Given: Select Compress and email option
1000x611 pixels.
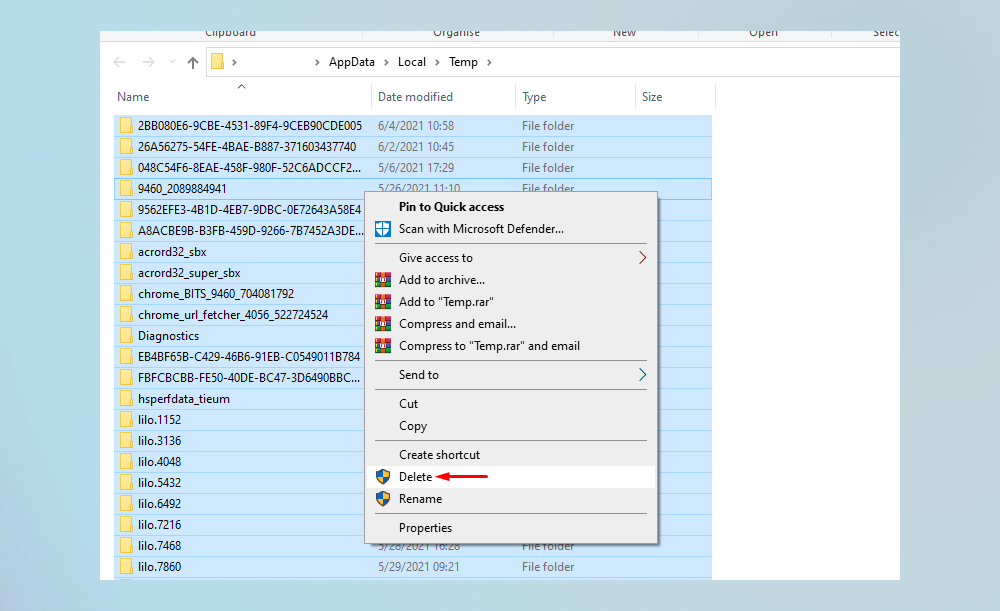Looking at the screenshot, I should tap(457, 324).
